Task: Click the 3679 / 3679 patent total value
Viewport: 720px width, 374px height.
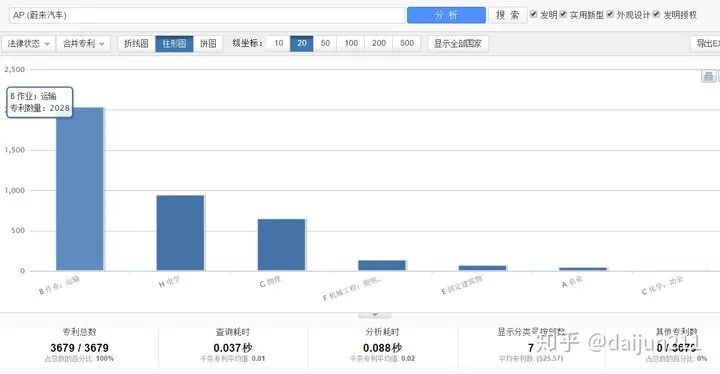Action: tap(79, 348)
